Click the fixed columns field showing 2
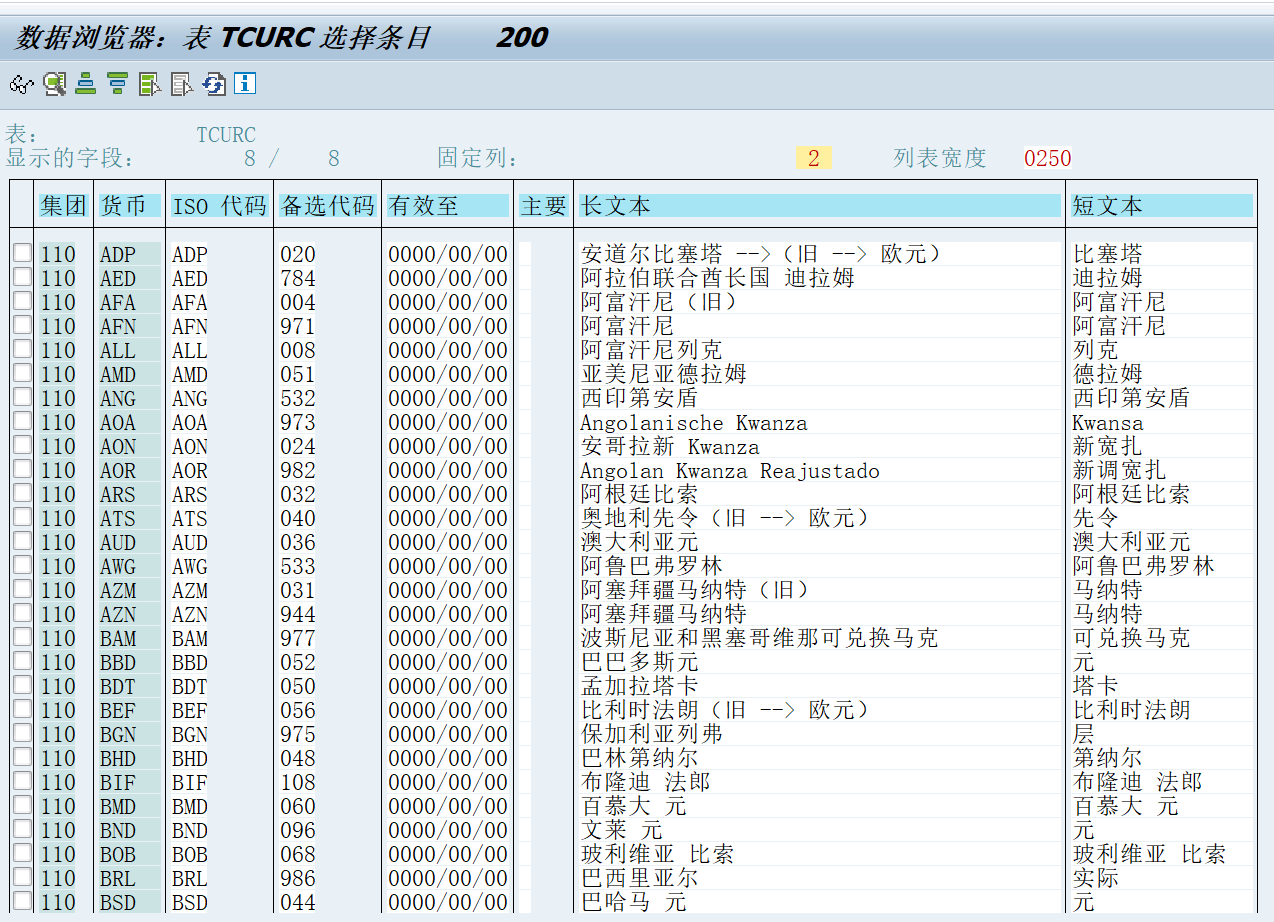 click(x=814, y=158)
